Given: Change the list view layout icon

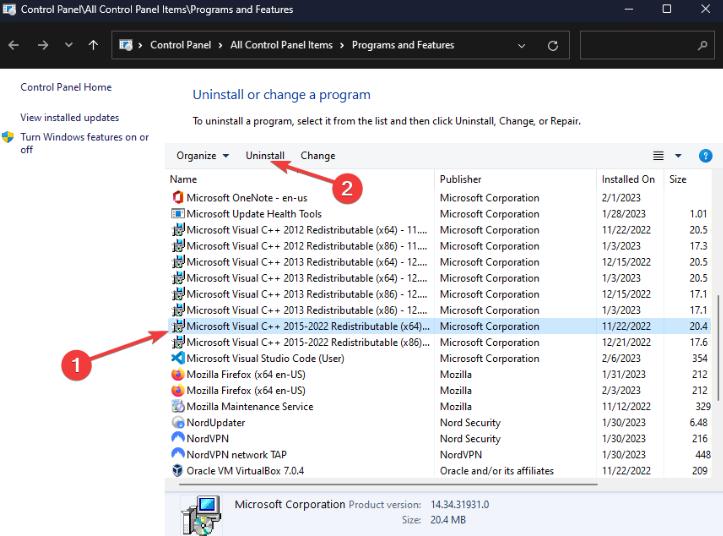Looking at the screenshot, I should tap(658, 156).
